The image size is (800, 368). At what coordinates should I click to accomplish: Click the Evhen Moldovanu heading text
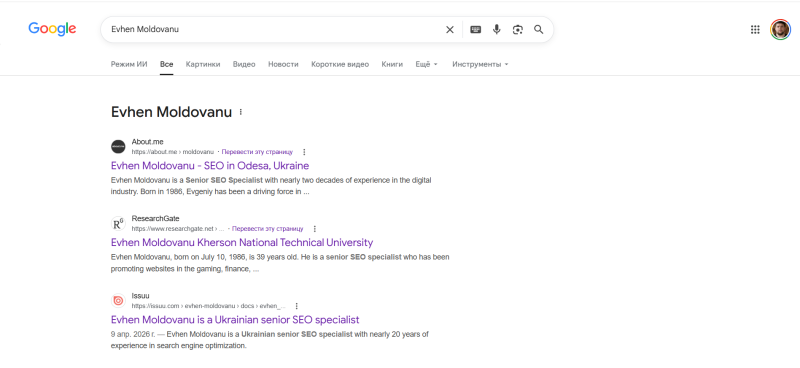171,112
